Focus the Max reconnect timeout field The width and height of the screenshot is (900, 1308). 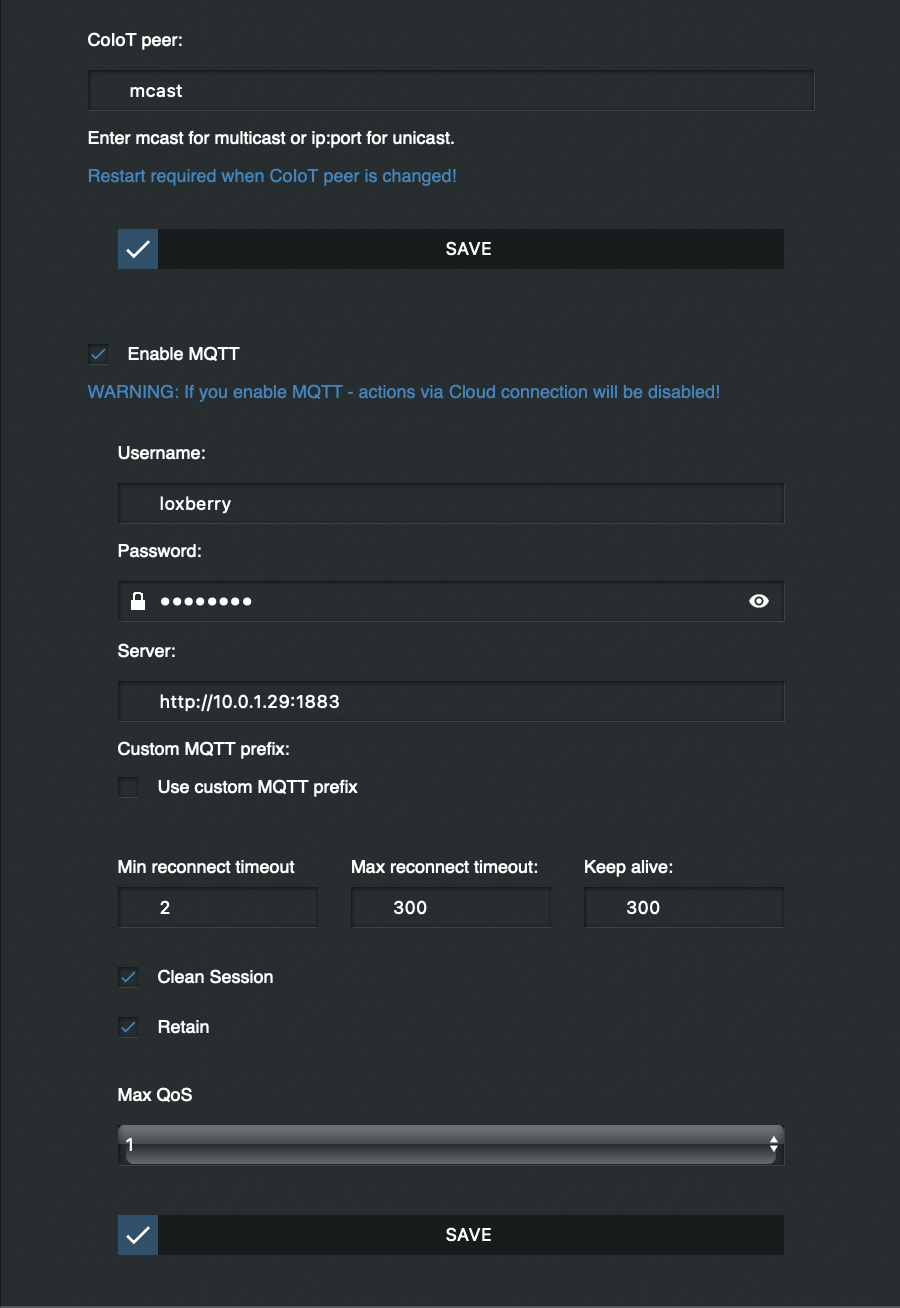(x=450, y=908)
